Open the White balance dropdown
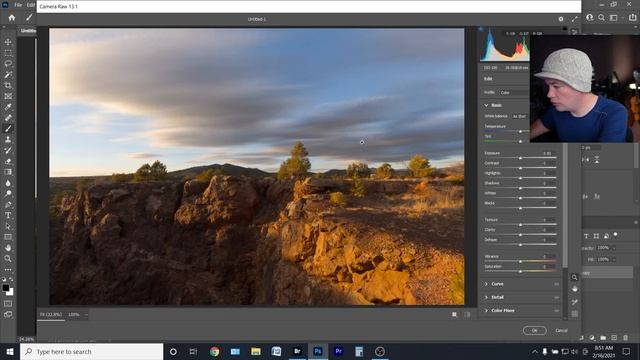Screen dimensions: 640x360 click(x=520, y=116)
